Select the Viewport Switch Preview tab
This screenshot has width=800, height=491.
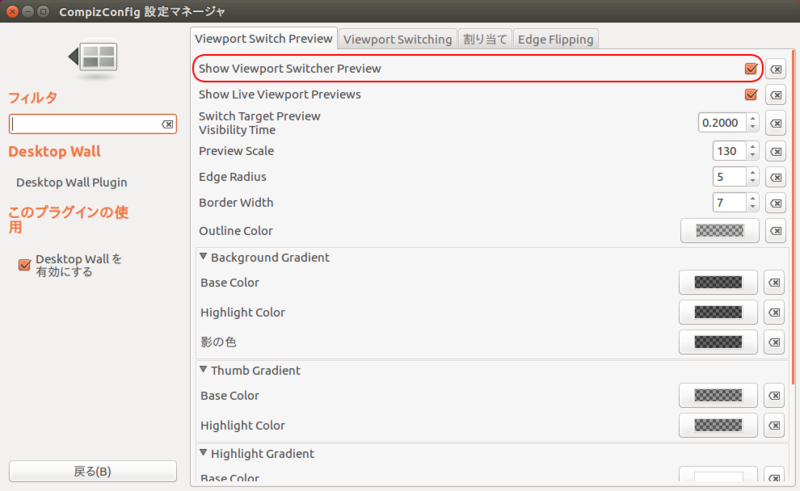click(x=264, y=39)
